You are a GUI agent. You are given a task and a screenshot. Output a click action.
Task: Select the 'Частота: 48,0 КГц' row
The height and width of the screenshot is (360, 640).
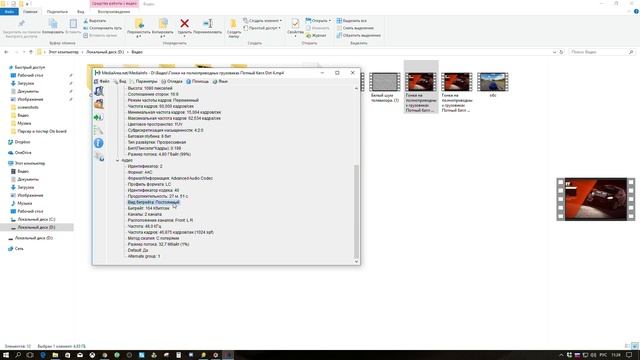[x=144, y=226]
